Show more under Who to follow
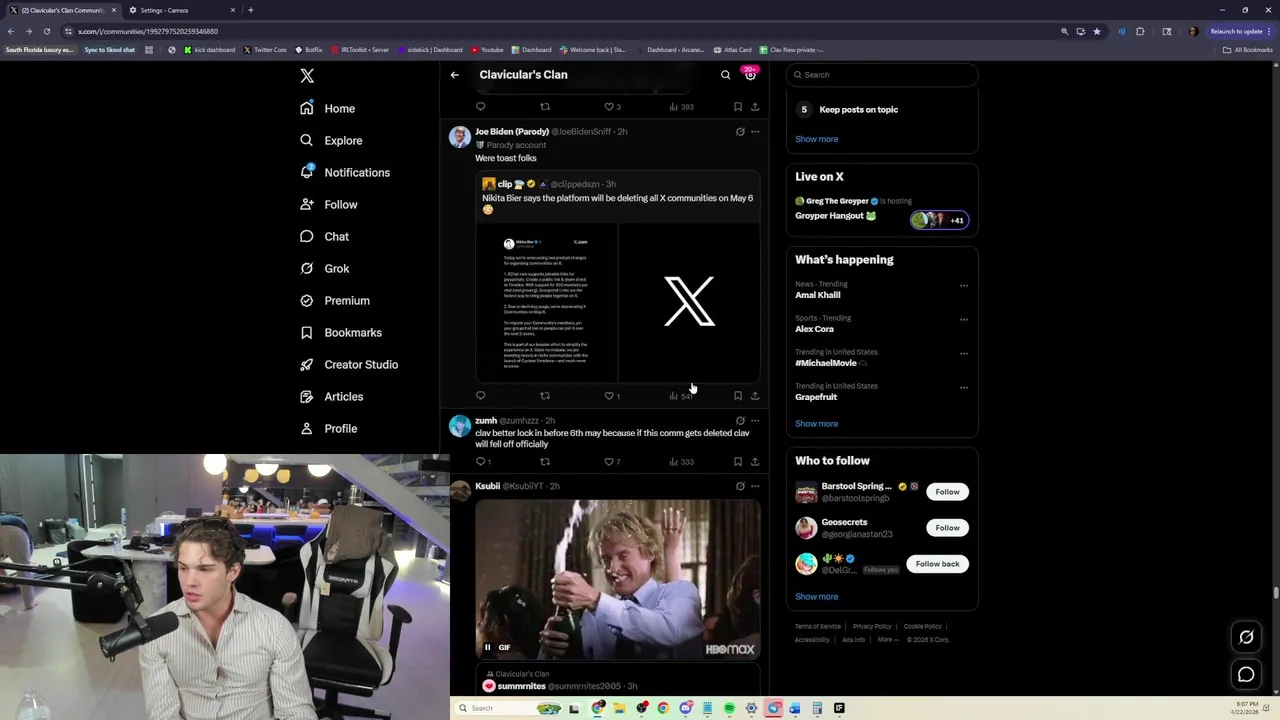Screen dimensions: 1280x720 817,597
